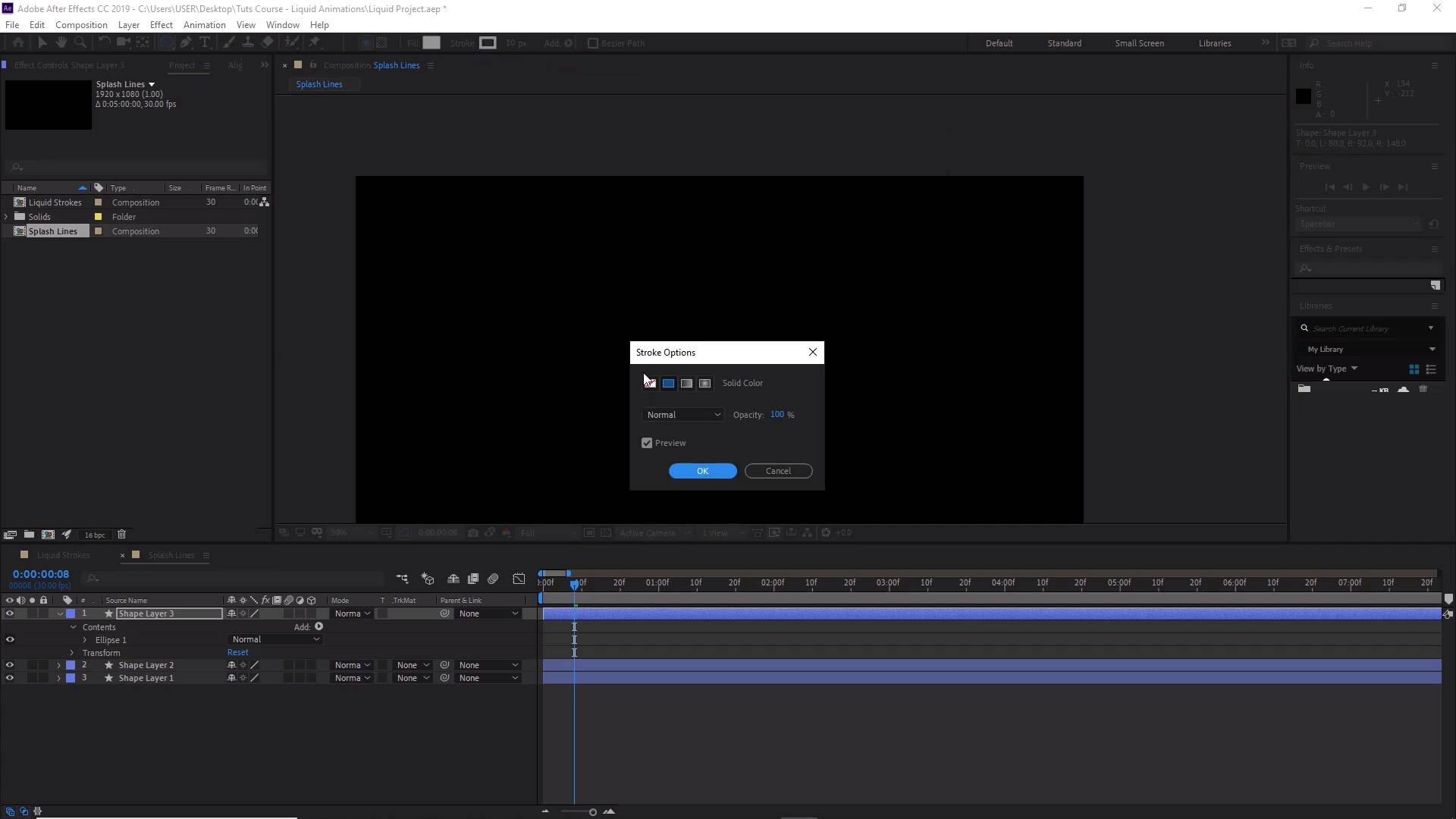Switch to the Liquid Strokes timeline tab
Image resolution: width=1456 pixels, height=819 pixels.
click(64, 555)
